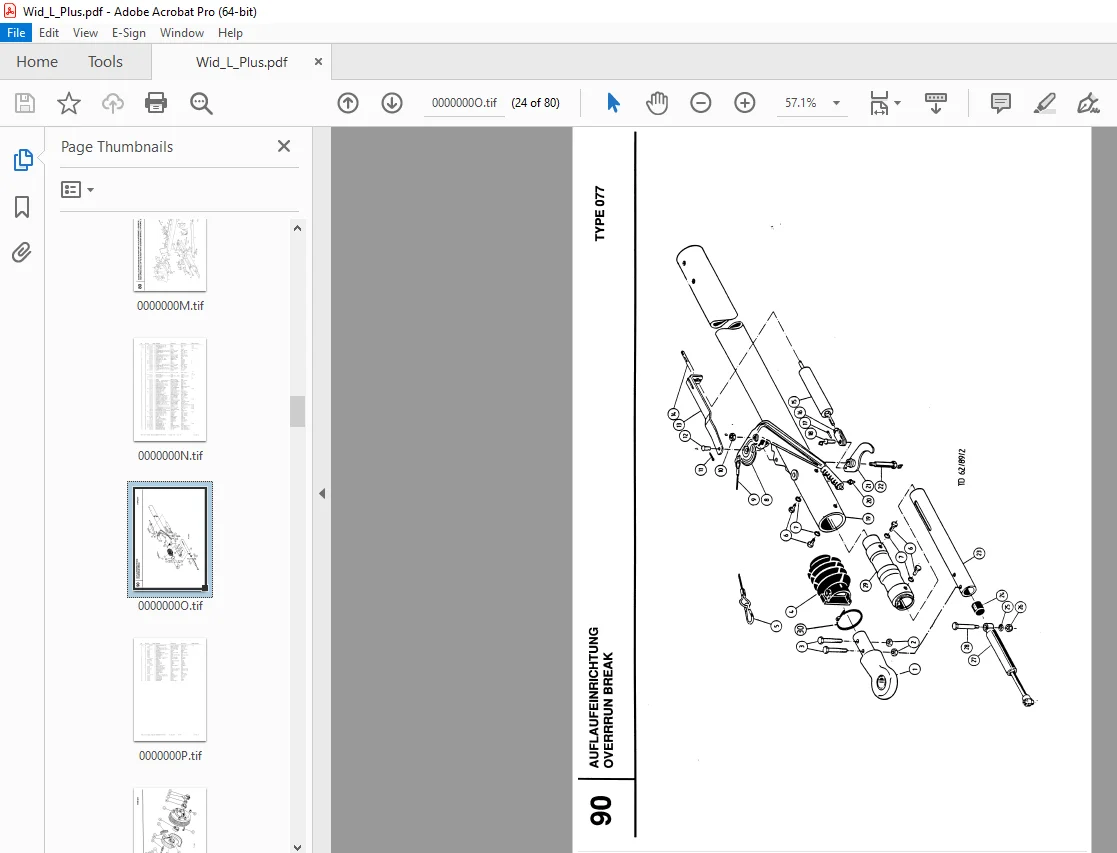The image size is (1117, 853).
Task: Open the find text magnifier icon
Action: [x=201, y=103]
